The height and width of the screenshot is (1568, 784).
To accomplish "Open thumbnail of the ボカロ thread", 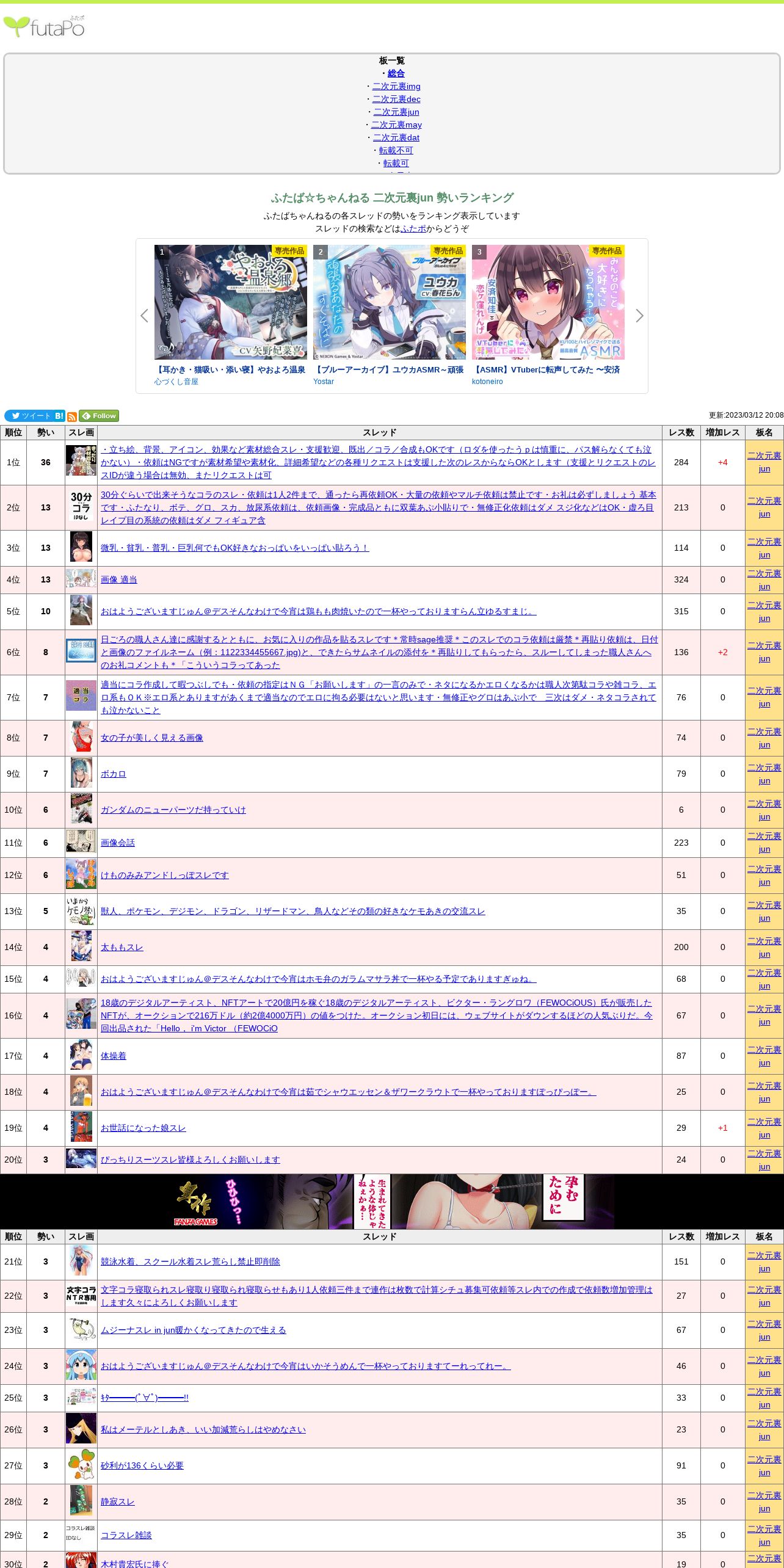I will (81, 774).
